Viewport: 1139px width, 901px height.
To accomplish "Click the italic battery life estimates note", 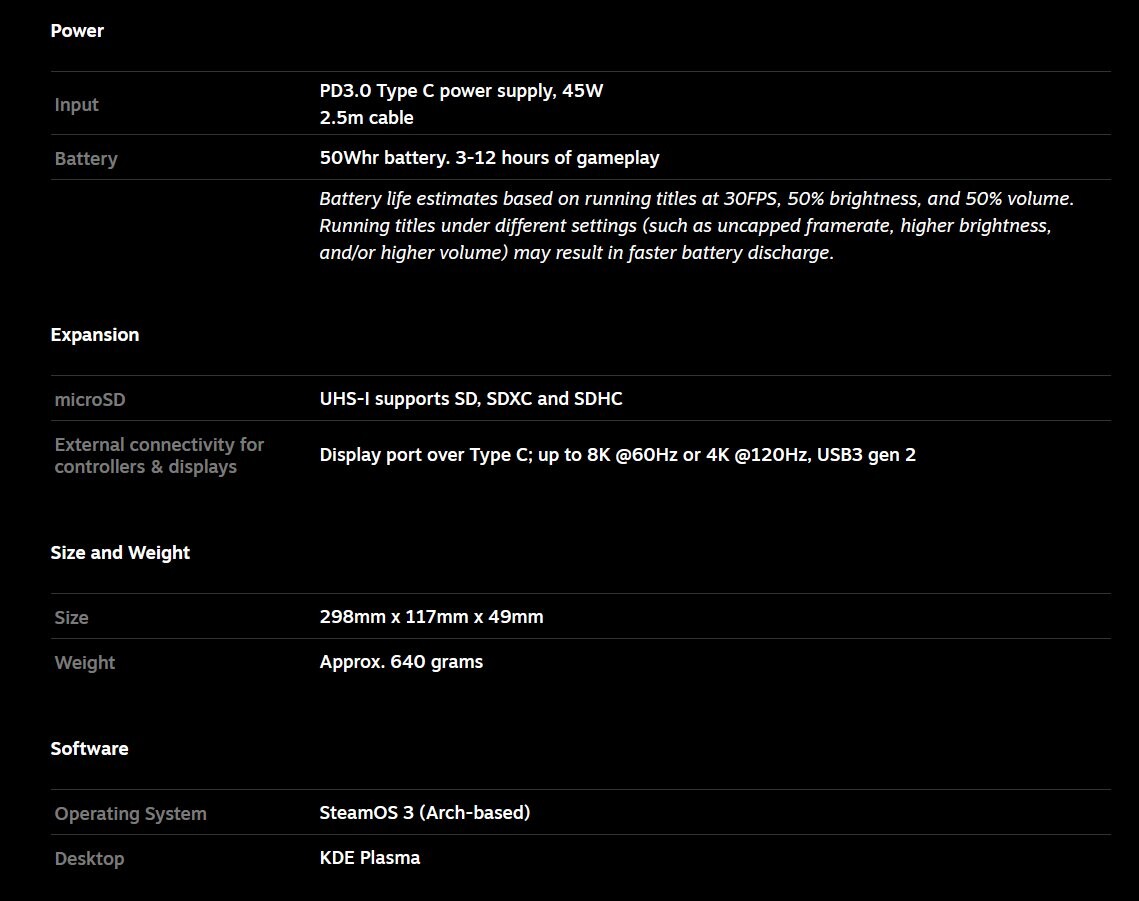I will 696,226.
